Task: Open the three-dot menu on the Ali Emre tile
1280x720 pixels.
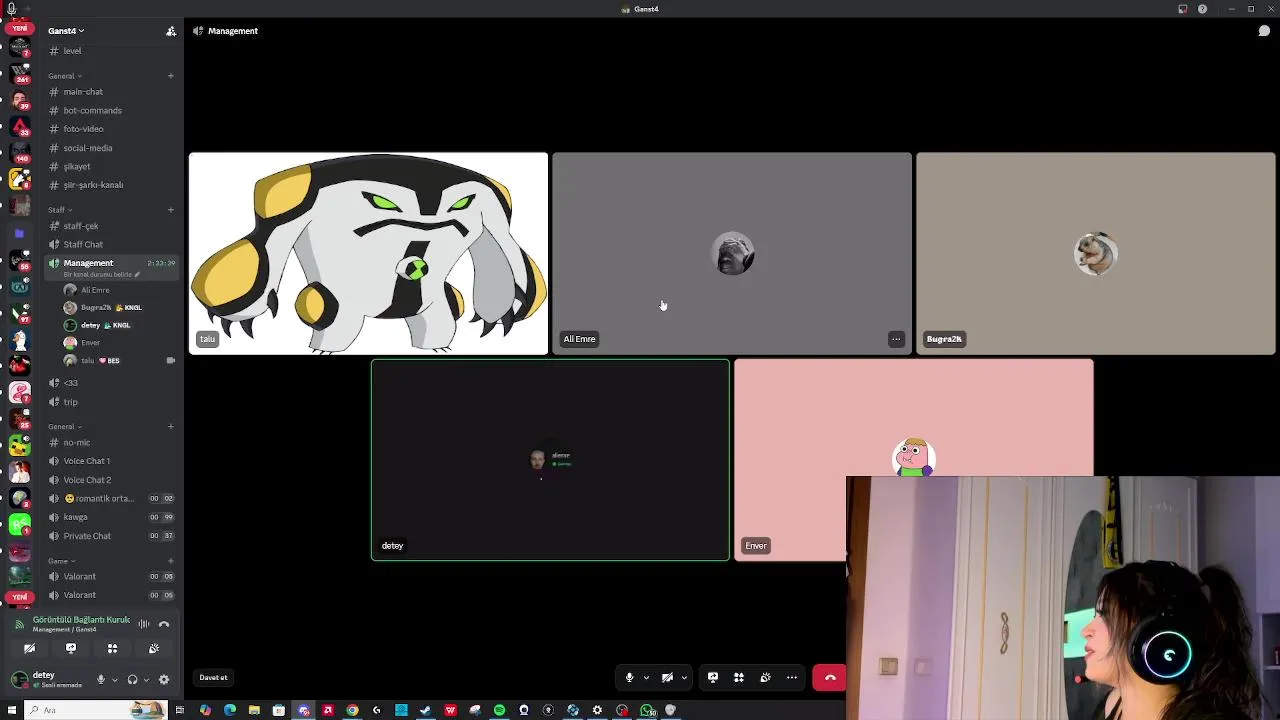Action: coord(896,339)
